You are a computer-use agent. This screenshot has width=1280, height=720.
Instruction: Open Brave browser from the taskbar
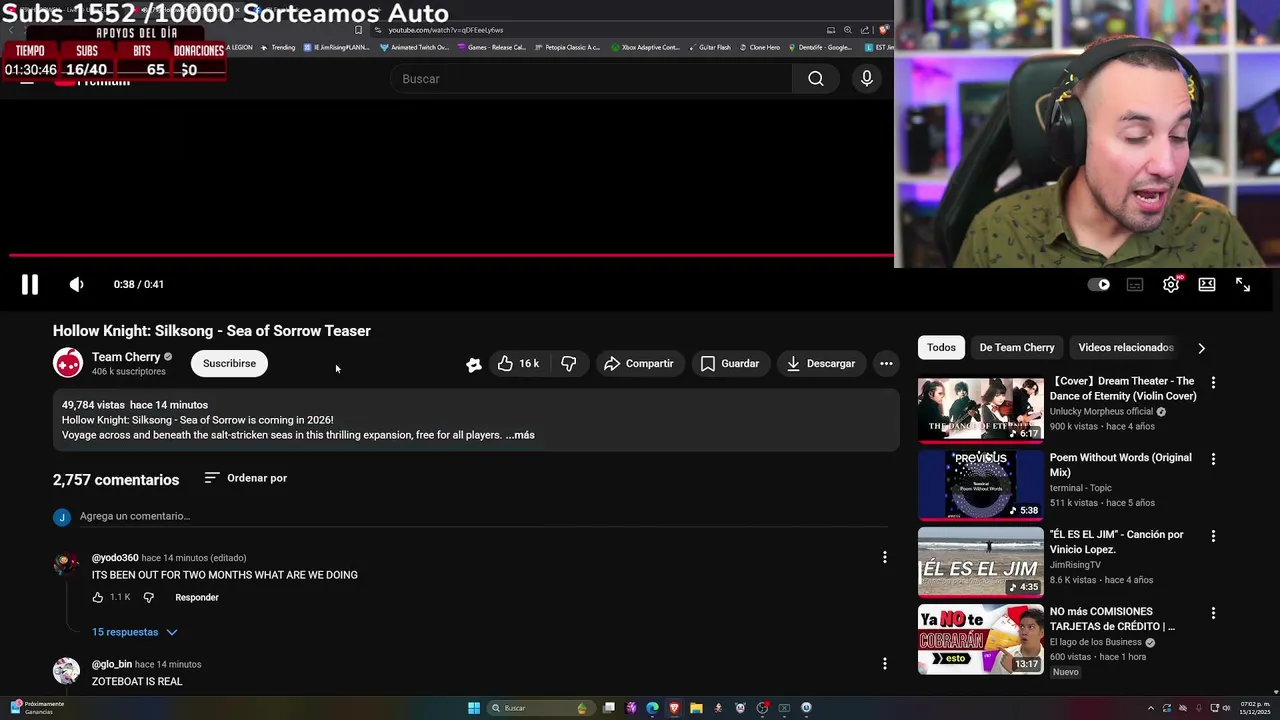[675, 708]
